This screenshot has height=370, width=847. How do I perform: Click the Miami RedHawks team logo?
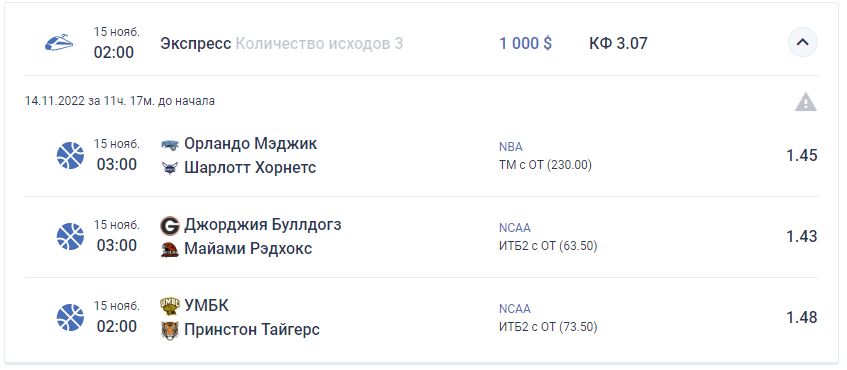coord(170,250)
